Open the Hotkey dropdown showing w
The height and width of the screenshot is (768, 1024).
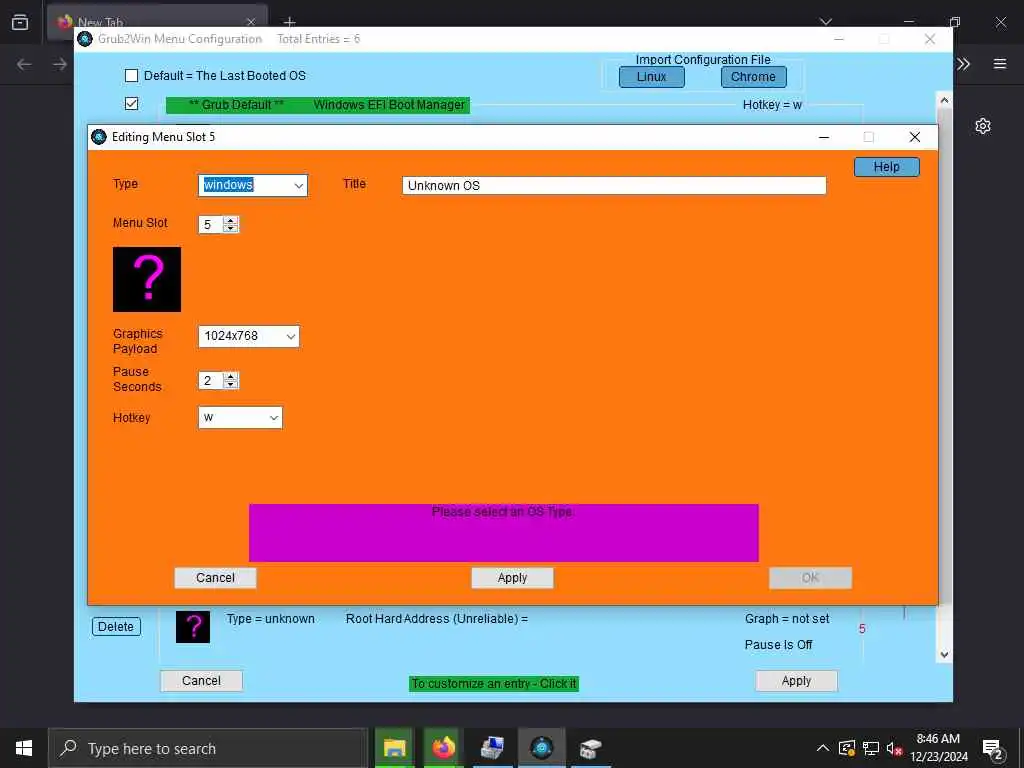pos(240,418)
